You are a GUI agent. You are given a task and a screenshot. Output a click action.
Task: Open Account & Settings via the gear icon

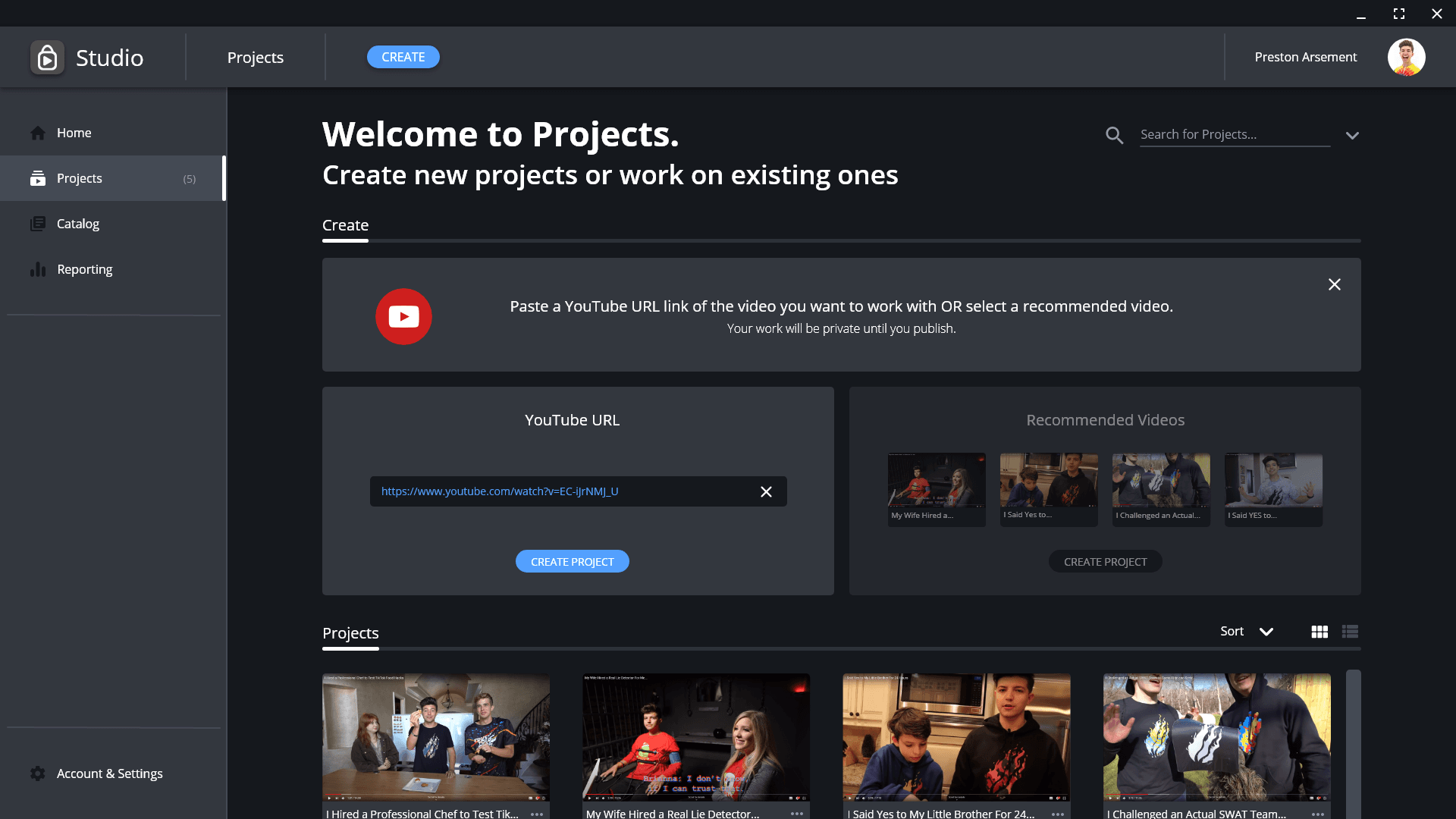(x=37, y=773)
